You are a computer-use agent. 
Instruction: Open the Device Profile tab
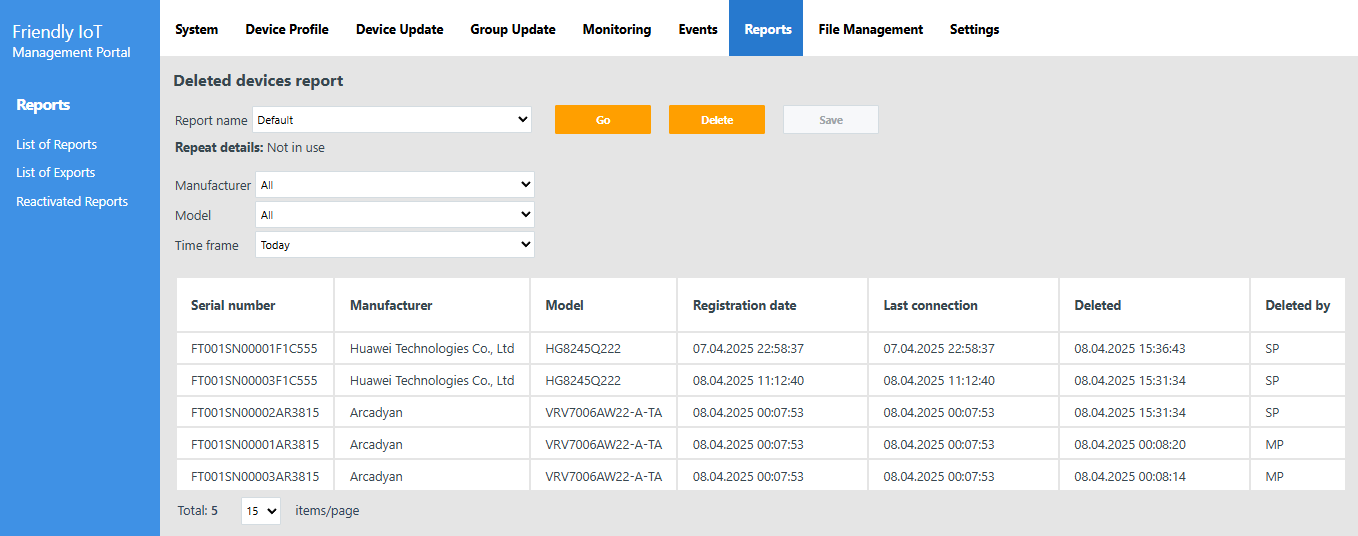(x=287, y=29)
